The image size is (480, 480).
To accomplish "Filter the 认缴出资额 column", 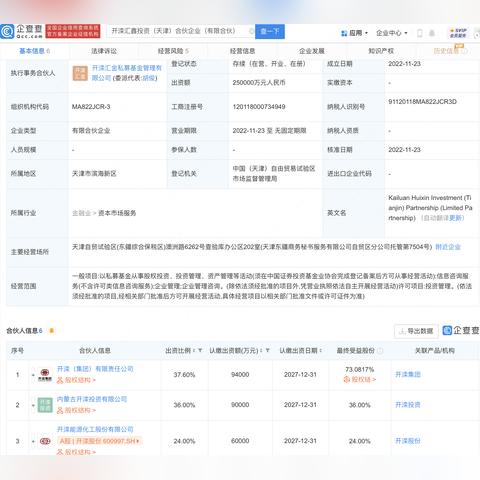I will coord(267,351).
